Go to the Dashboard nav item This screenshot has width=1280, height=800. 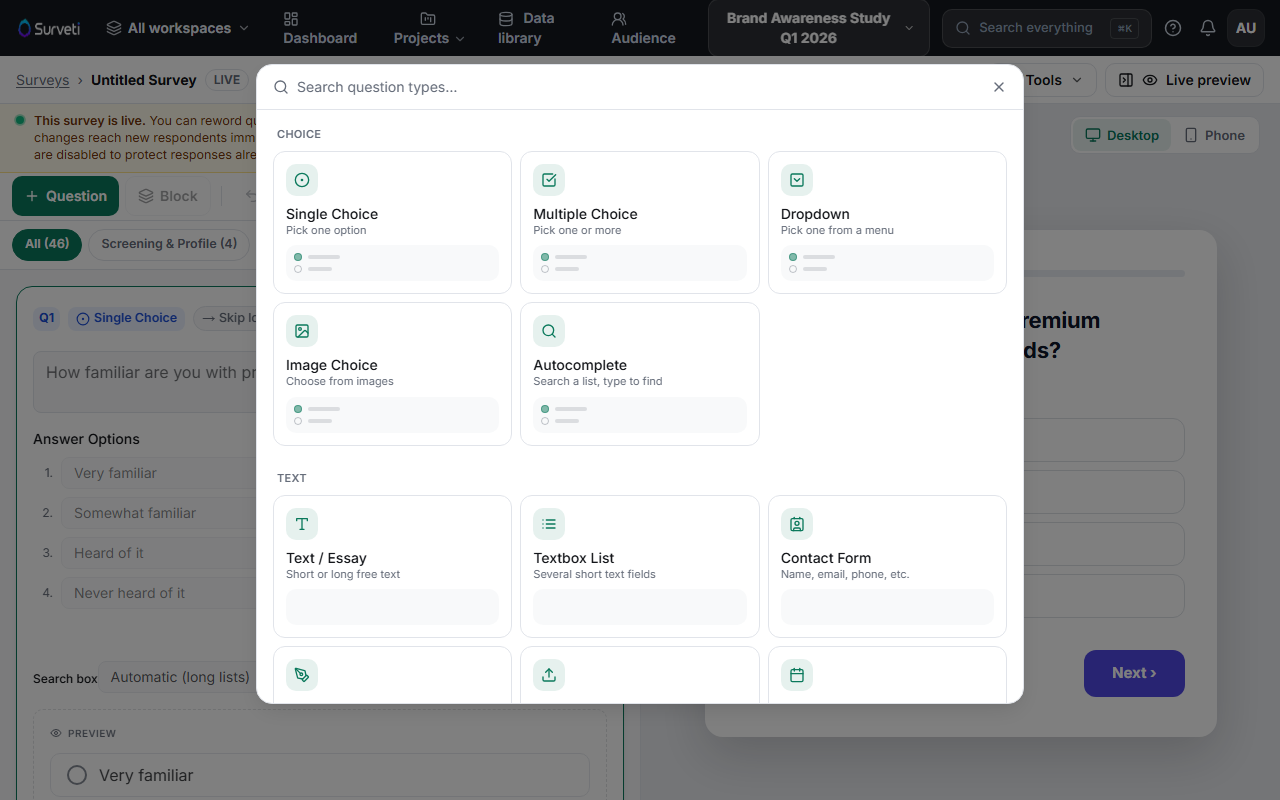click(320, 28)
